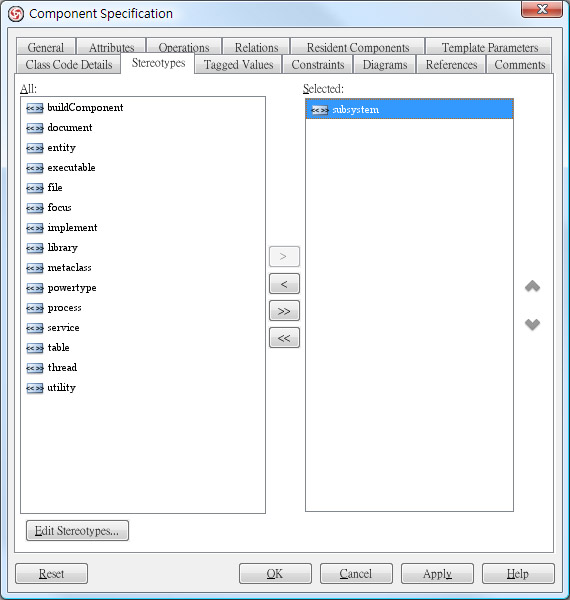This screenshot has width=570, height=600.
Task: Confirm changes with the OK button
Action: (275, 574)
